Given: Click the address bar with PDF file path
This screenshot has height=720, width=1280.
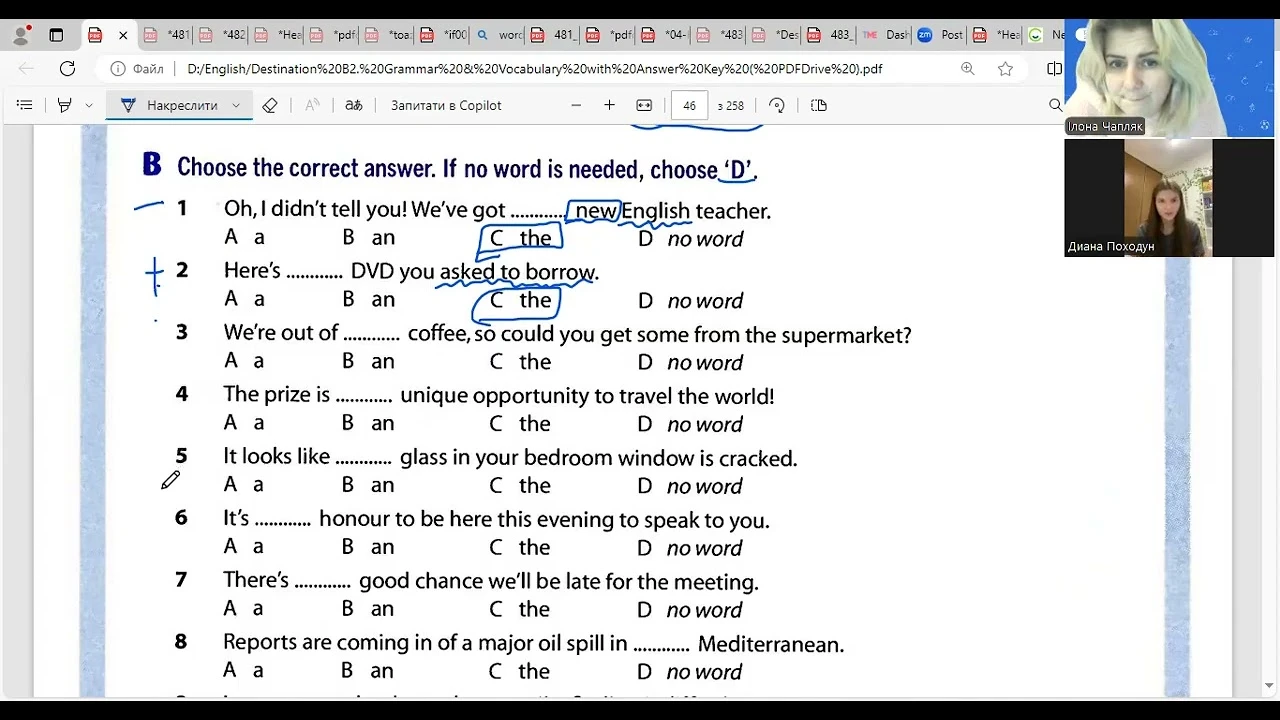Looking at the screenshot, I should pyautogui.click(x=534, y=69).
